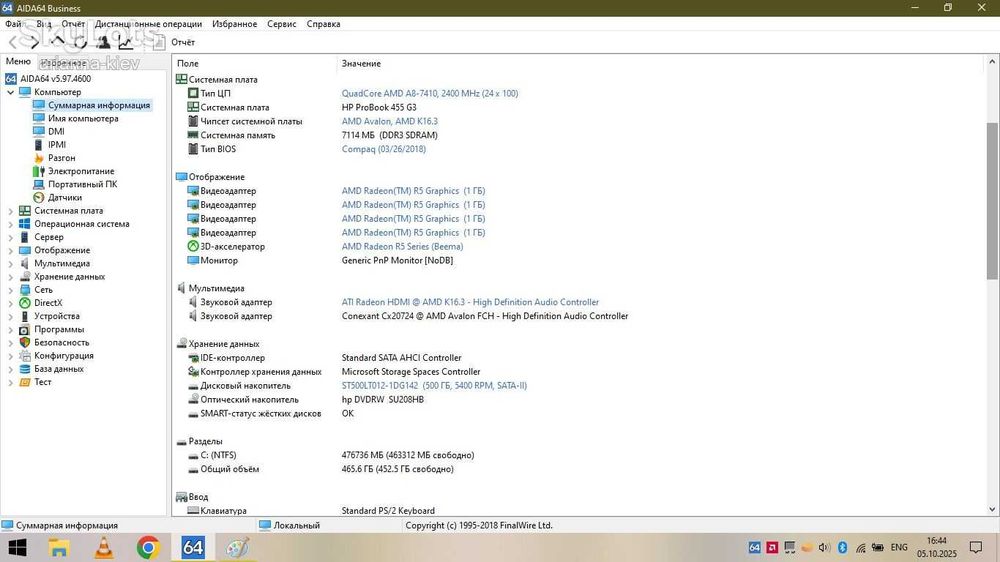Image resolution: width=1000 pixels, height=562 pixels.
Task: Select Суммарная информация in the tree
Action: click(99, 105)
